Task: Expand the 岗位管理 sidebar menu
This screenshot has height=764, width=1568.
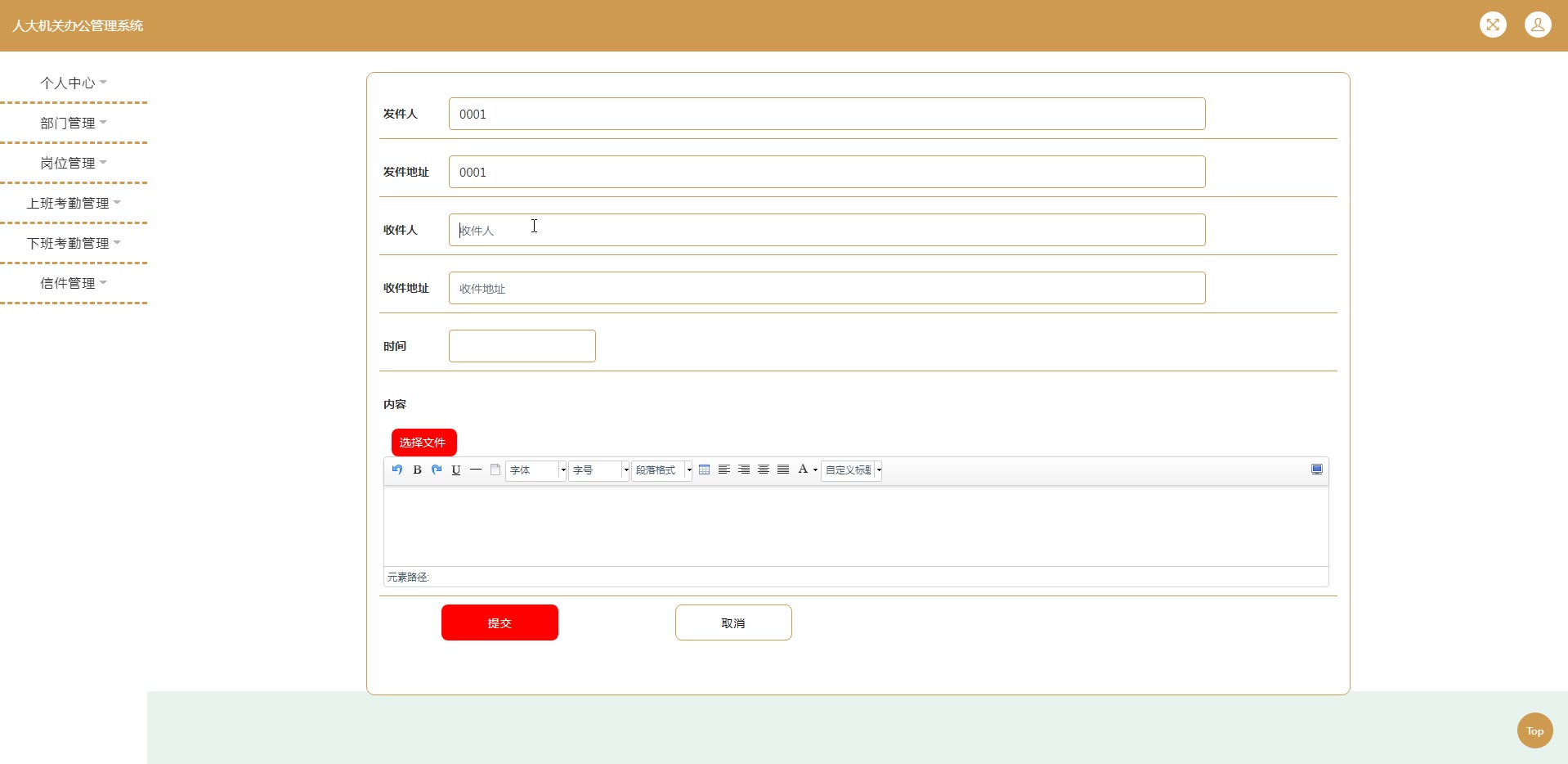Action: click(74, 163)
